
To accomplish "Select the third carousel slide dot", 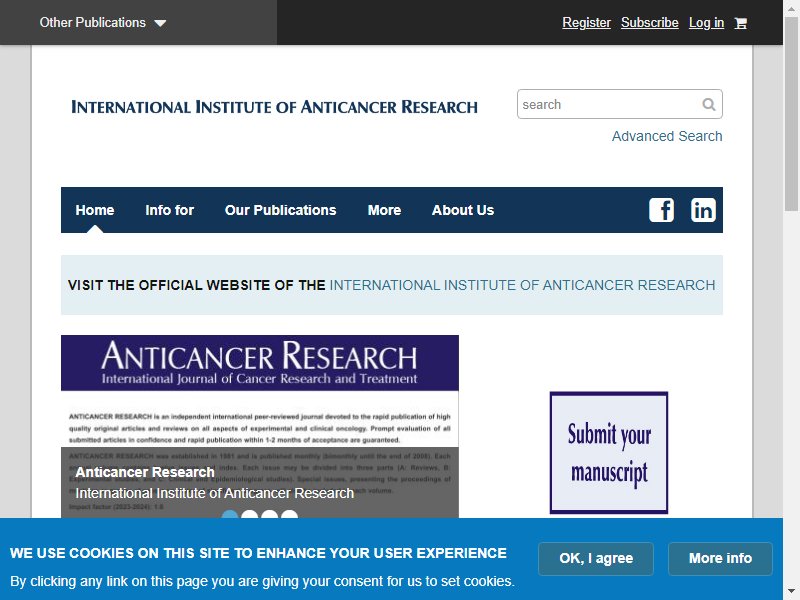I will [x=269, y=514].
